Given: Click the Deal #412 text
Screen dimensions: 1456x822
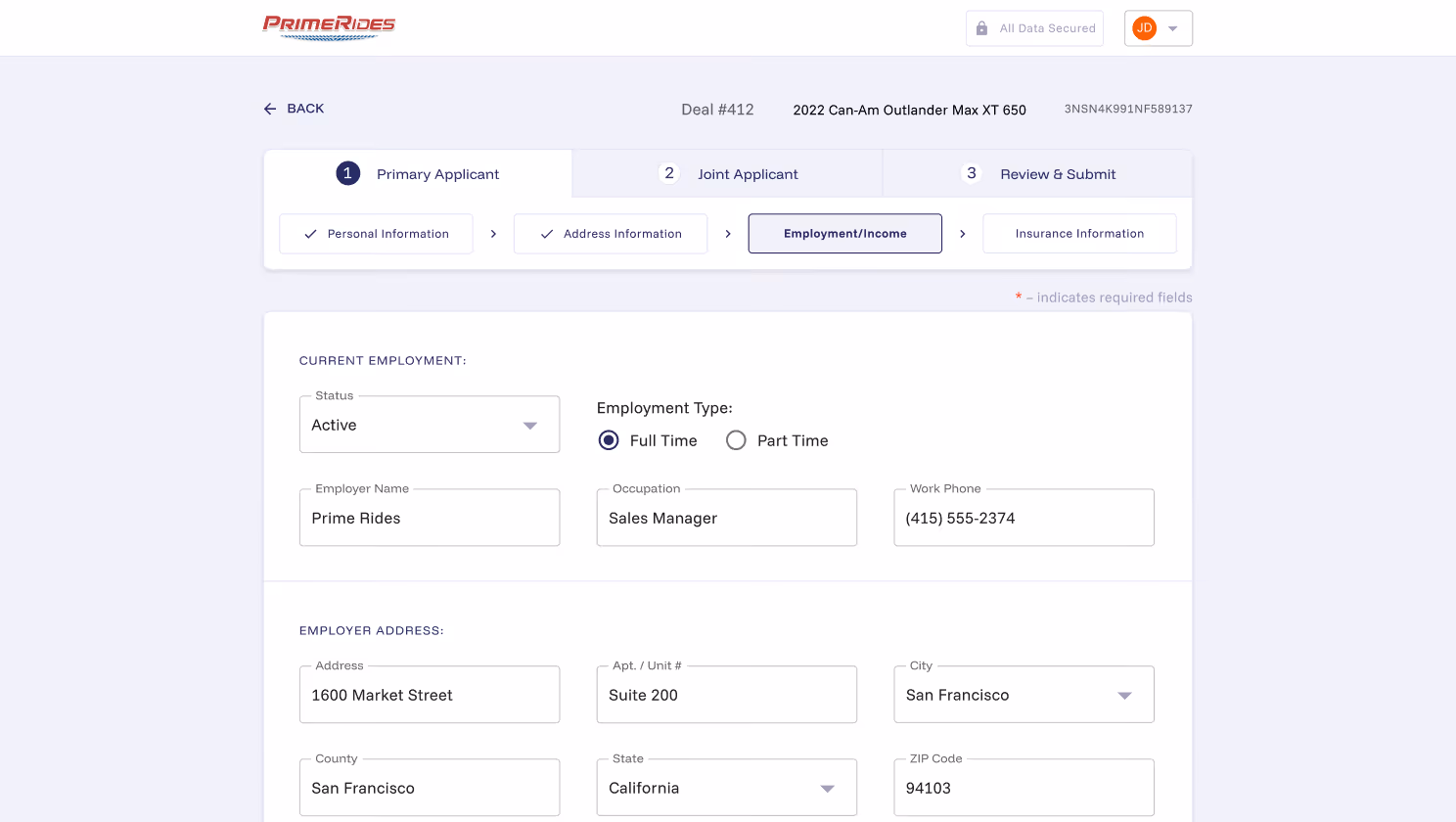Looking at the screenshot, I should tap(717, 110).
